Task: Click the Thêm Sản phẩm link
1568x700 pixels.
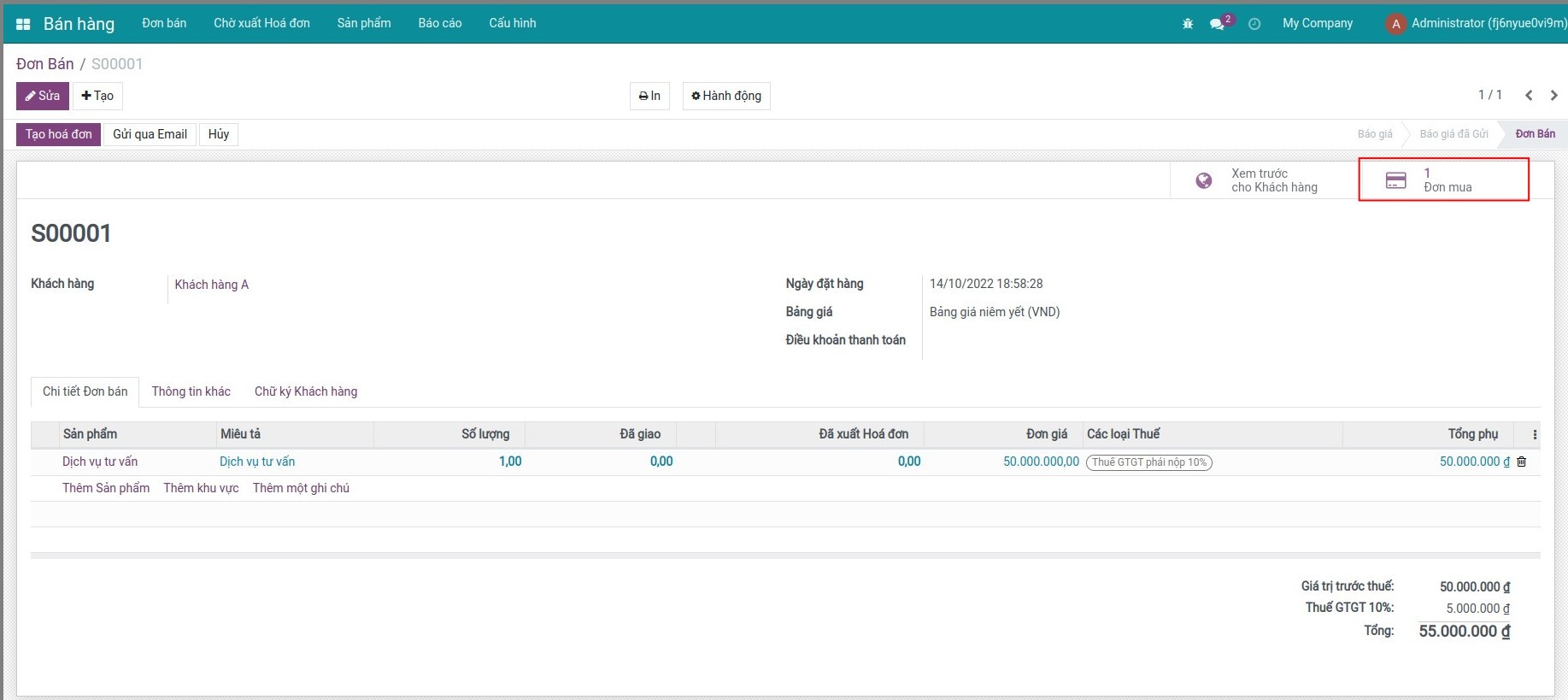Action: [x=106, y=488]
